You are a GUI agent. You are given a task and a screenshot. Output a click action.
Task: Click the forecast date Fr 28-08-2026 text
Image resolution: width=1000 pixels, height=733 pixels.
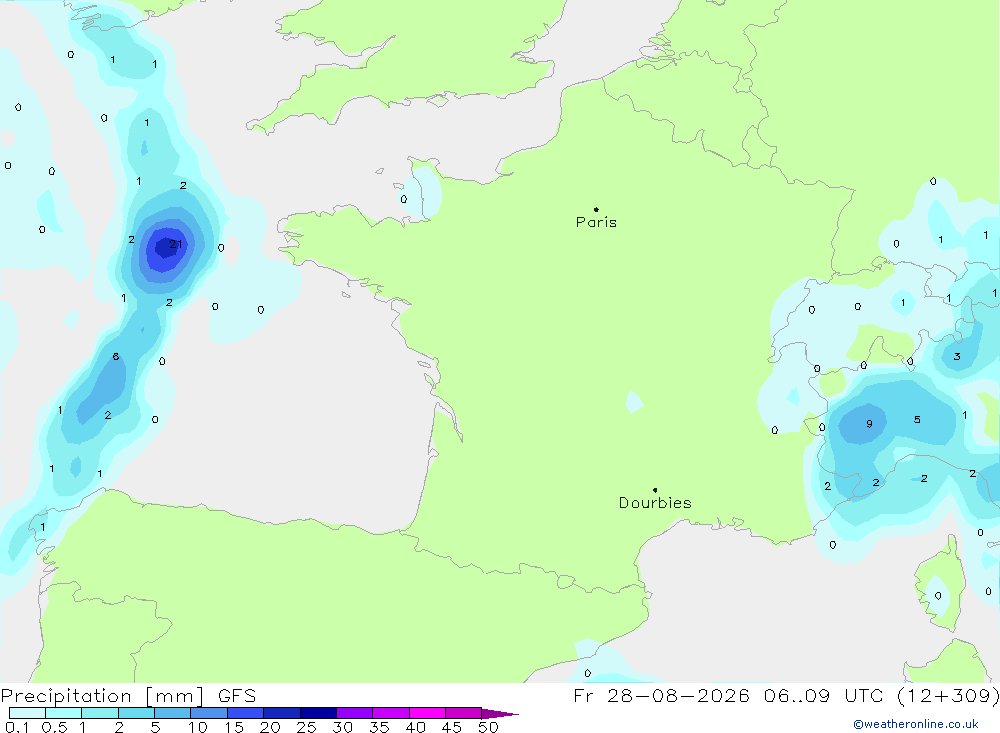click(x=661, y=695)
